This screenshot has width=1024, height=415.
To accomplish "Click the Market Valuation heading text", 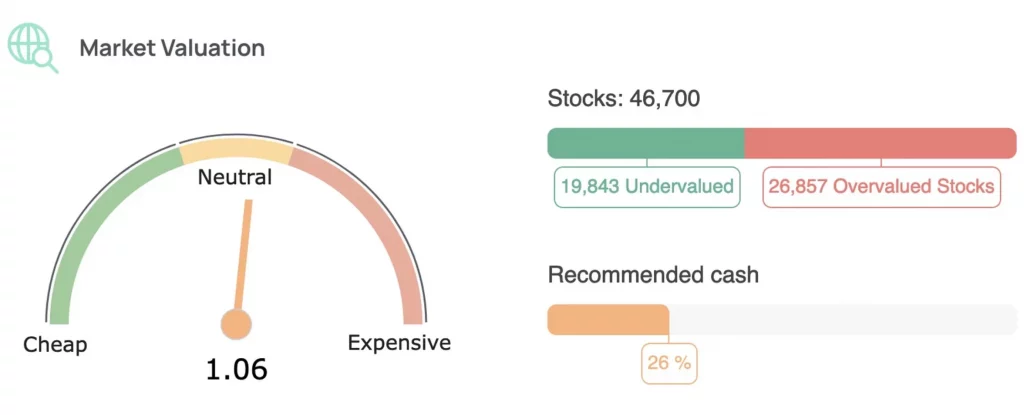I will click(x=172, y=48).
